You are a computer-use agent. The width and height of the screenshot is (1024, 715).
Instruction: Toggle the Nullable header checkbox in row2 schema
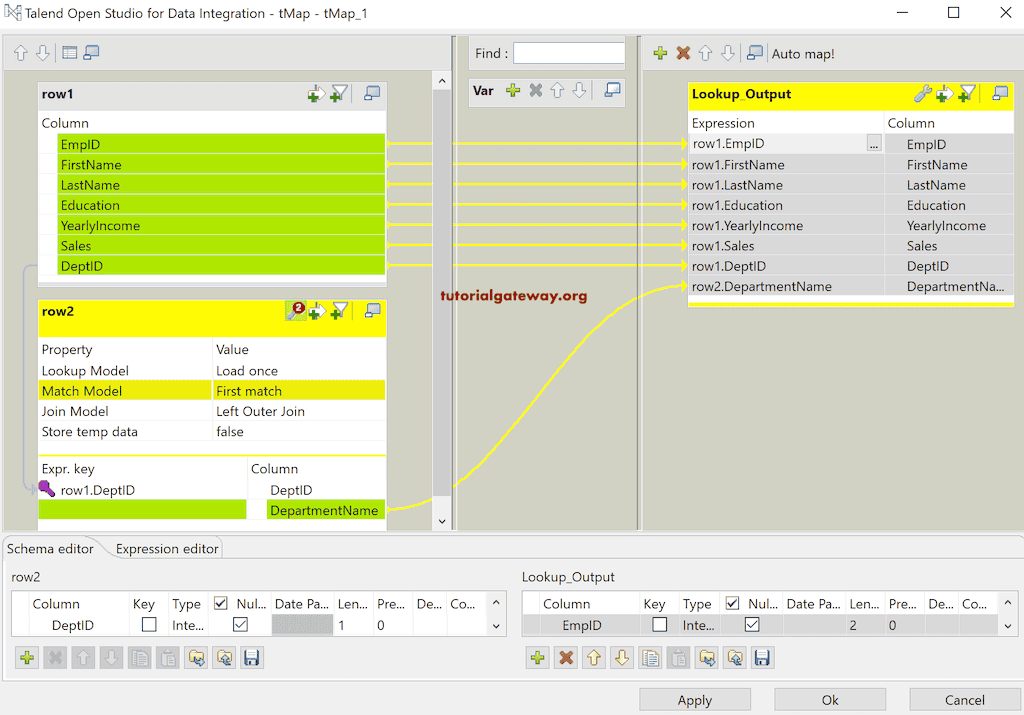221,602
